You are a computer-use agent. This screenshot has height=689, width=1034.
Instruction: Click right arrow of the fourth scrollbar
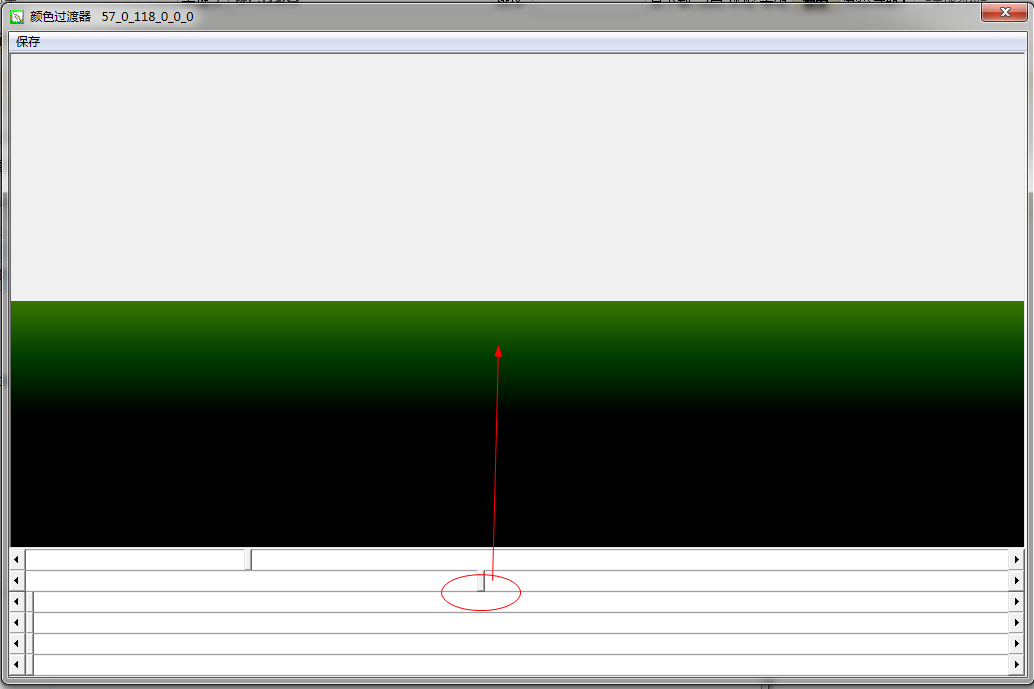1016,622
